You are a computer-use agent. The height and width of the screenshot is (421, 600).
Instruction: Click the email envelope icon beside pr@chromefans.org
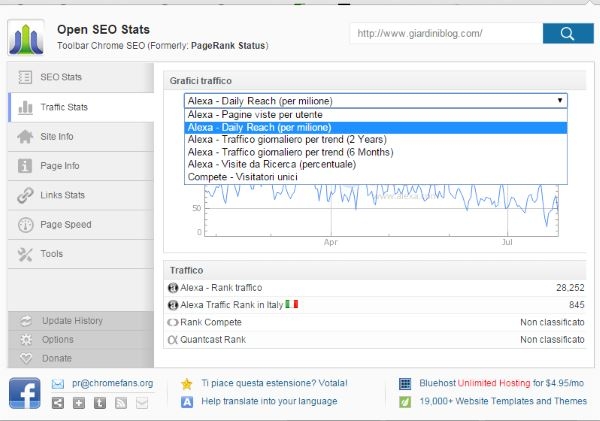(57, 383)
